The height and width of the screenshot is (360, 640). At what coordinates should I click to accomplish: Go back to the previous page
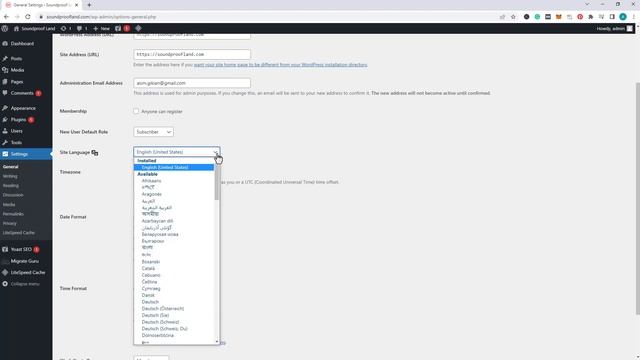coord(6,17)
